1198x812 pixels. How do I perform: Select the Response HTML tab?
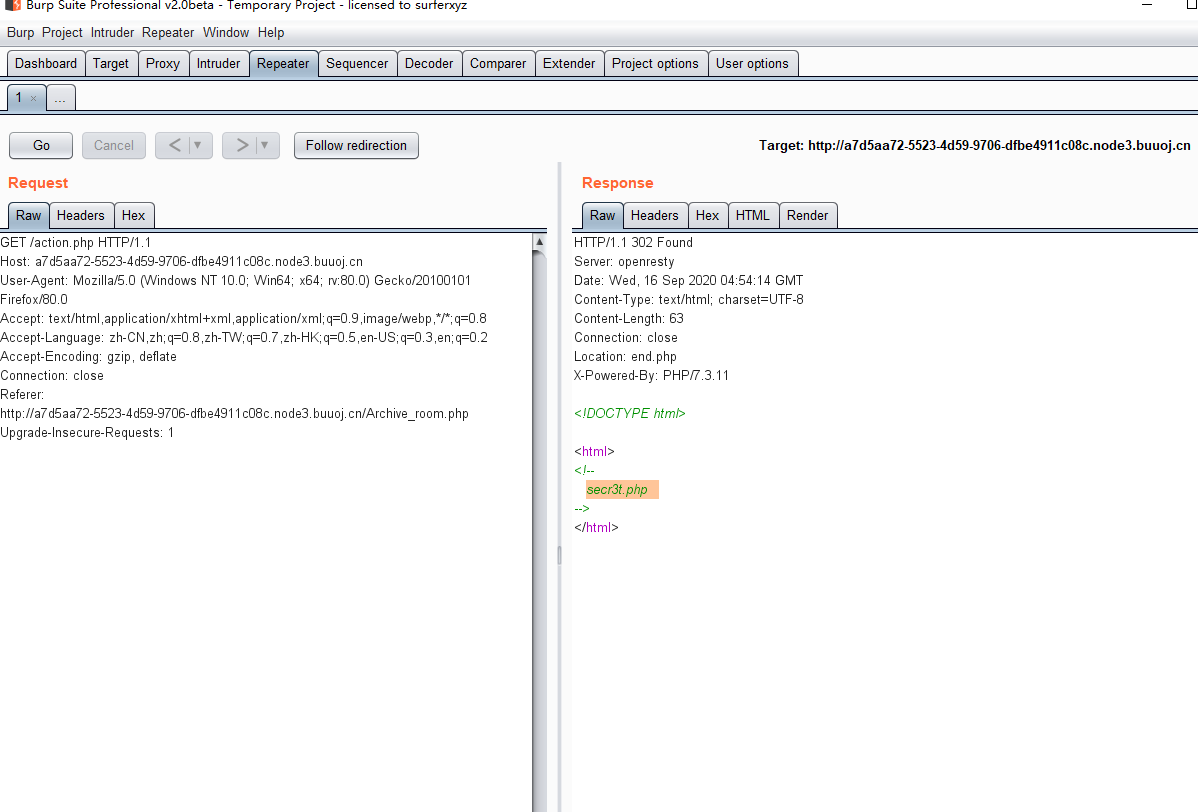pyautogui.click(x=753, y=215)
